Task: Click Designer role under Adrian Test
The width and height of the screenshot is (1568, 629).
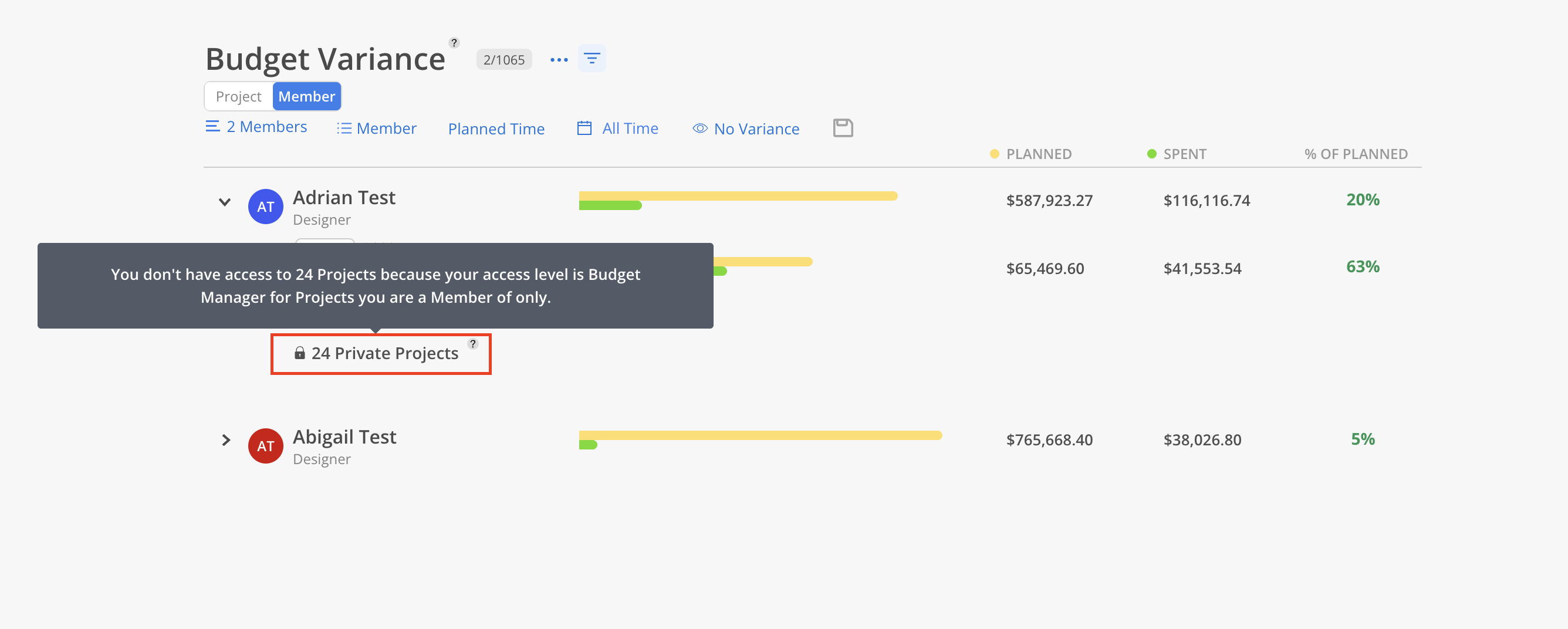Action: point(322,220)
